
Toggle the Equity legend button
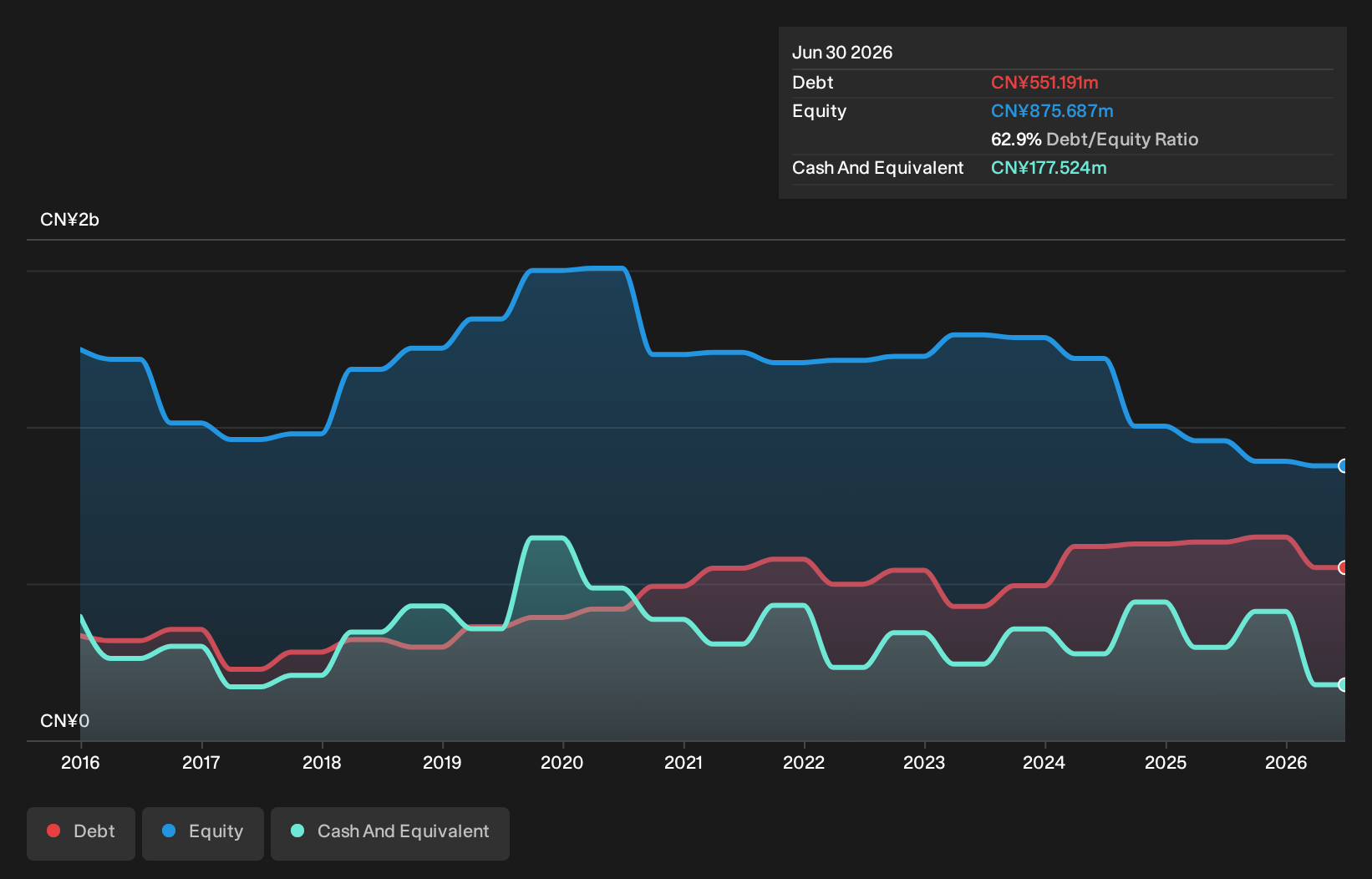click(x=203, y=833)
